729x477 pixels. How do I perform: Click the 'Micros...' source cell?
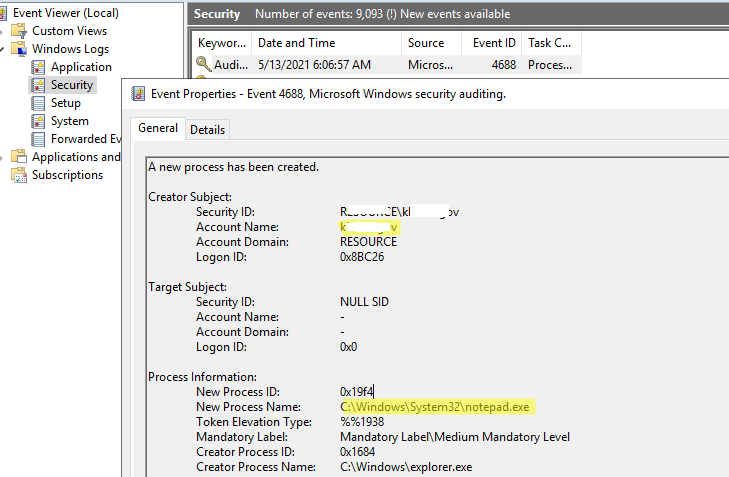pyautogui.click(x=431, y=65)
